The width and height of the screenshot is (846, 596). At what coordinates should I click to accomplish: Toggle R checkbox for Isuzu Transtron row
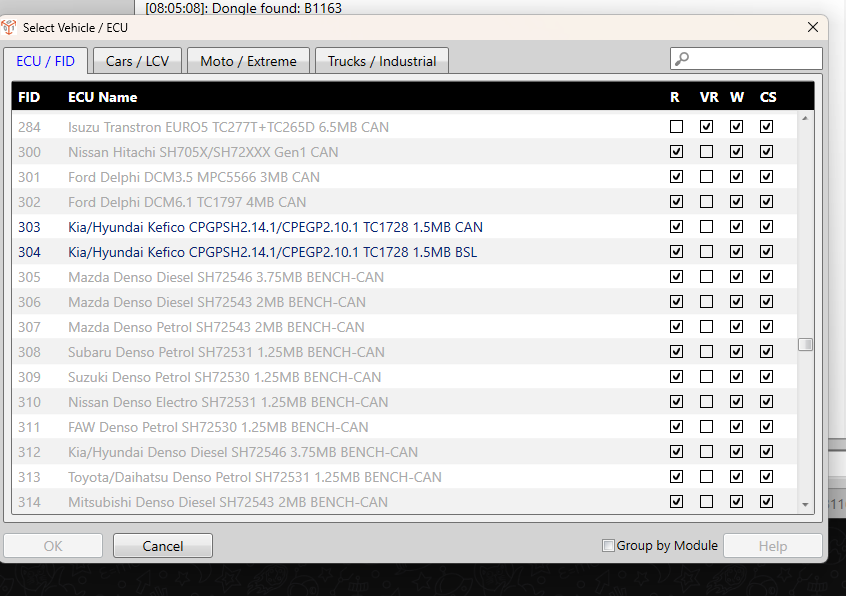[677, 127]
